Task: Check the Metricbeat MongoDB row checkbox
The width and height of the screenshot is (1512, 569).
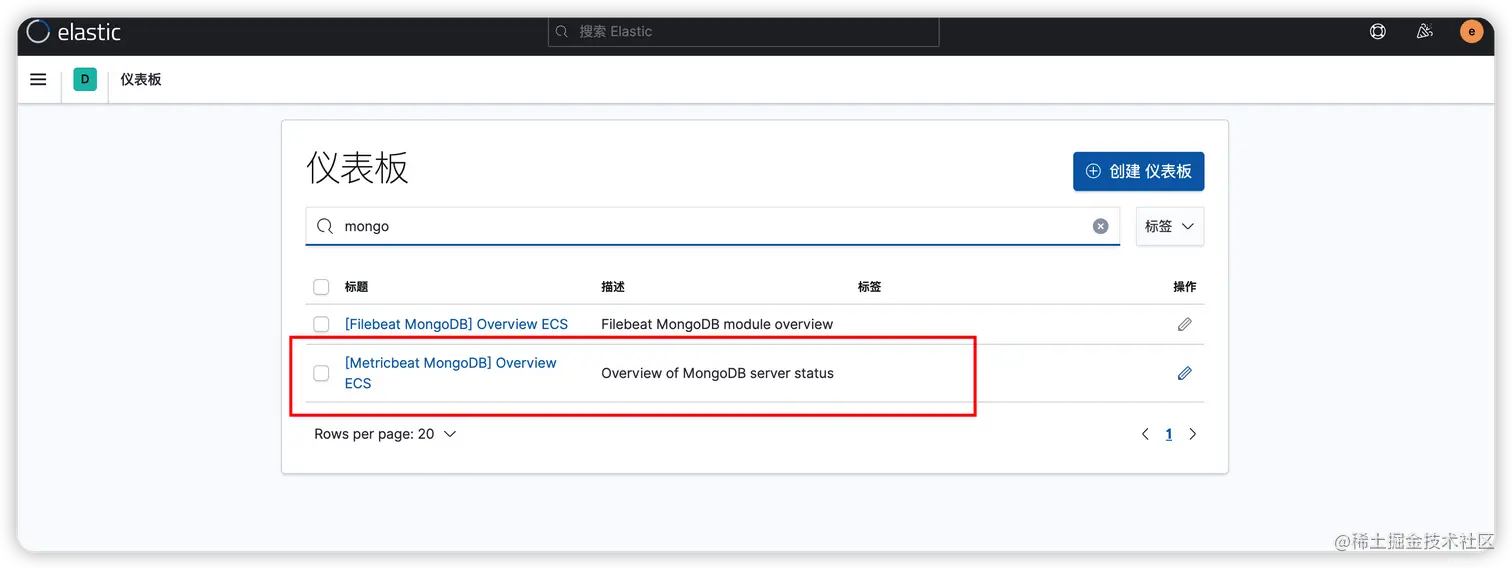Action: [321, 373]
